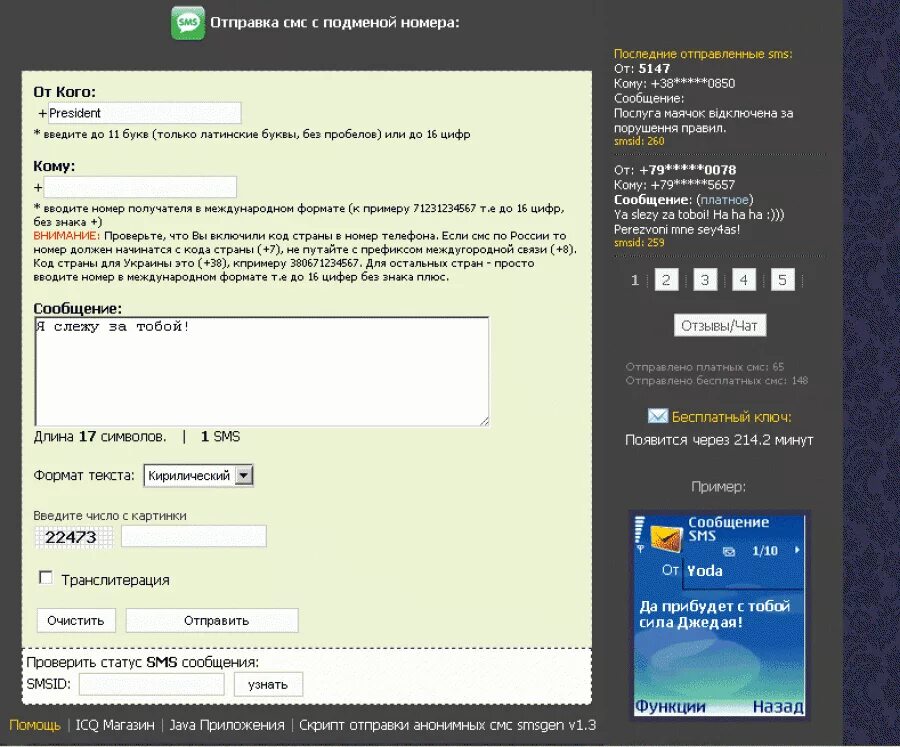Click the envelope icon in the phone example image
Screen dimensions: 900x747
click(x=666, y=537)
